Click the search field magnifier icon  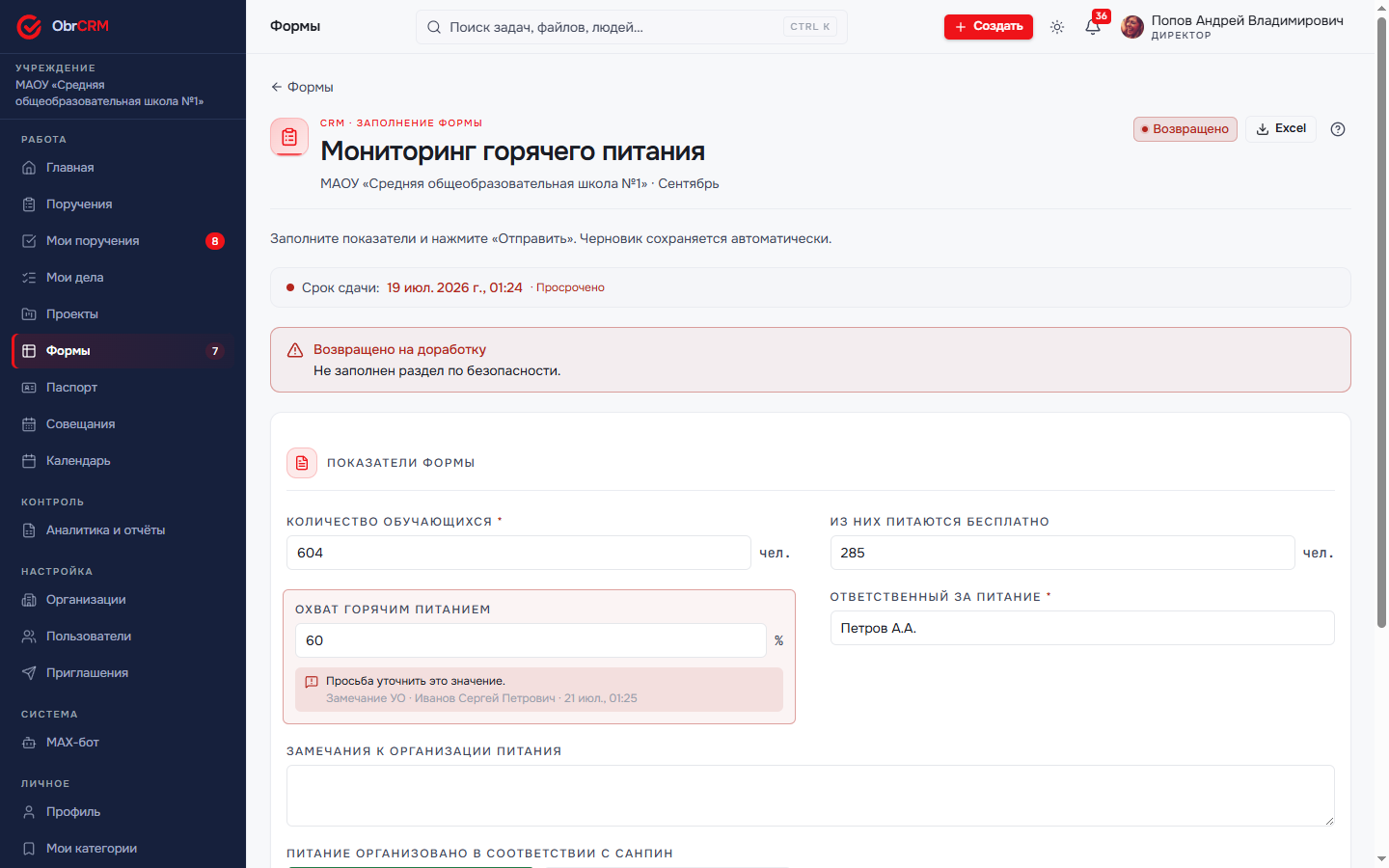coord(434,27)
